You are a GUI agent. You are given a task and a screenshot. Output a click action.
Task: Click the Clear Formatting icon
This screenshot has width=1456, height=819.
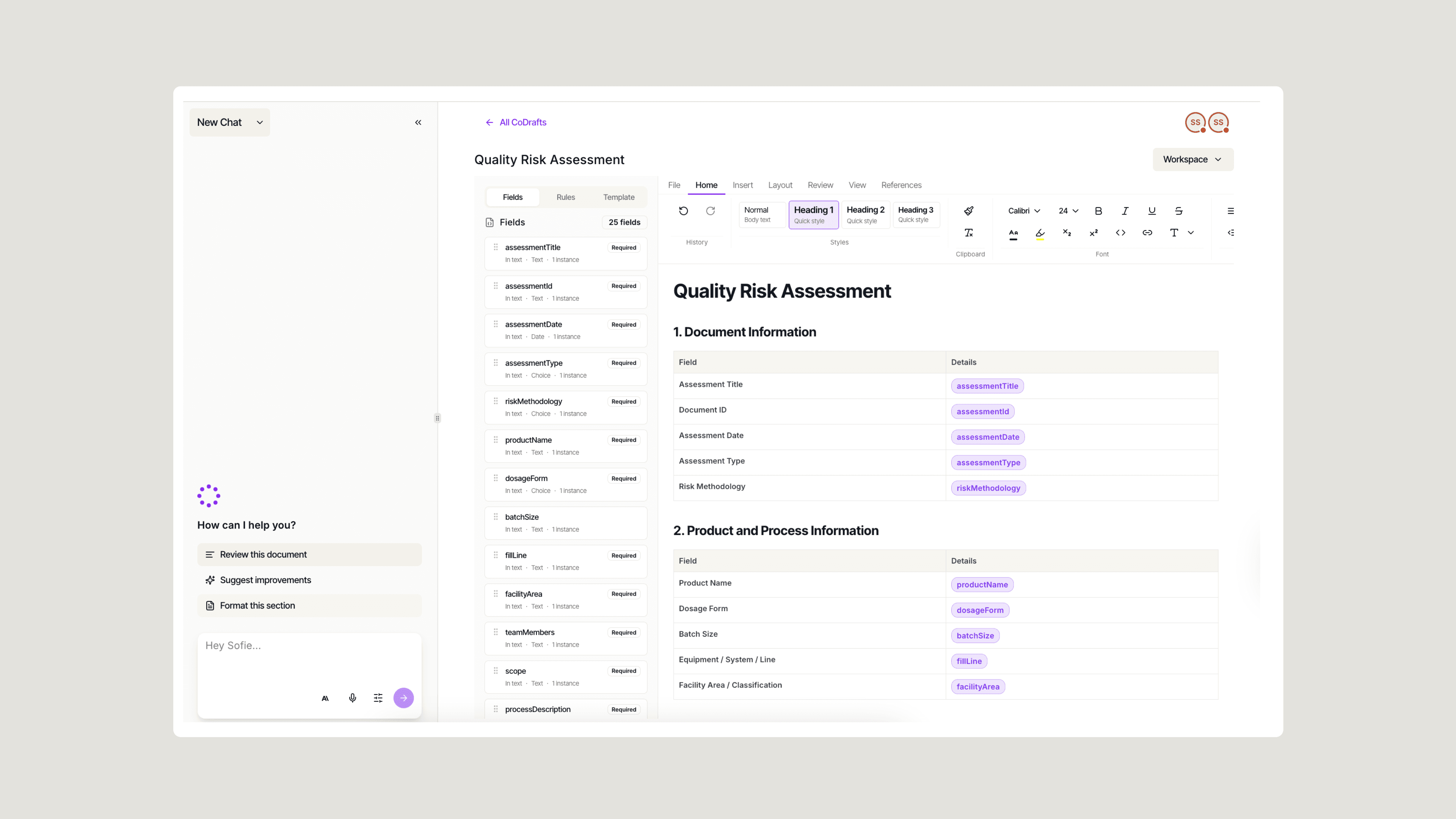coord(969,232)
